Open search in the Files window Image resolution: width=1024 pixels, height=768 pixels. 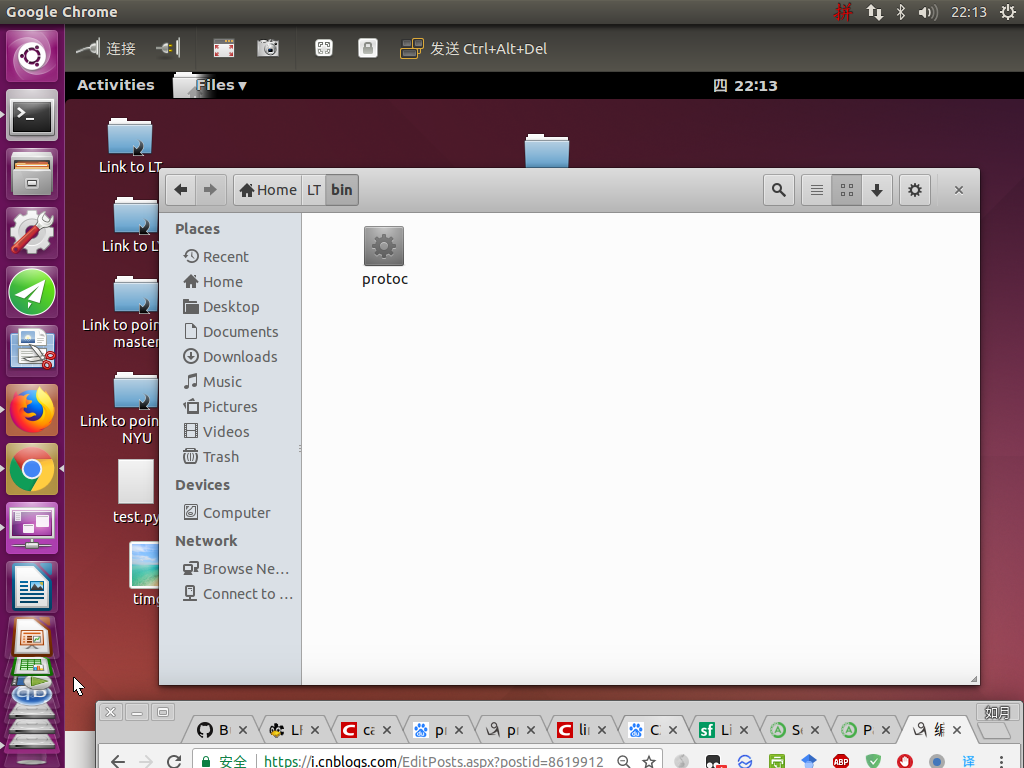tap(778, 190)
